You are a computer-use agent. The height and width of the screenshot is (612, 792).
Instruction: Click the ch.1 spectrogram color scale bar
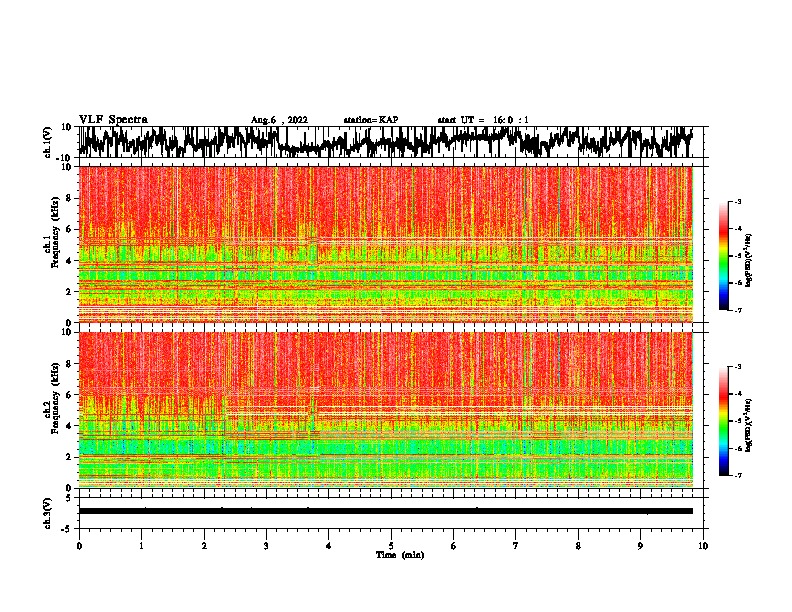[723, 256]
